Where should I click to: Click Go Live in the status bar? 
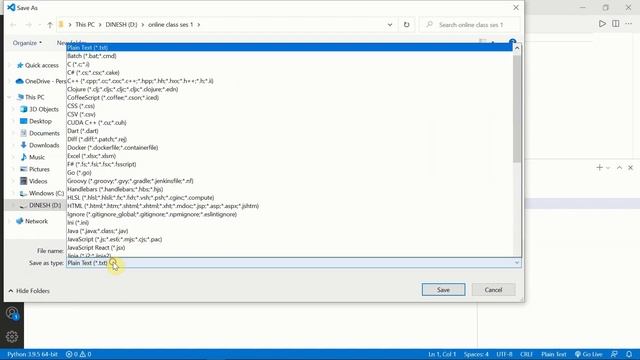[x=589, y=354]
